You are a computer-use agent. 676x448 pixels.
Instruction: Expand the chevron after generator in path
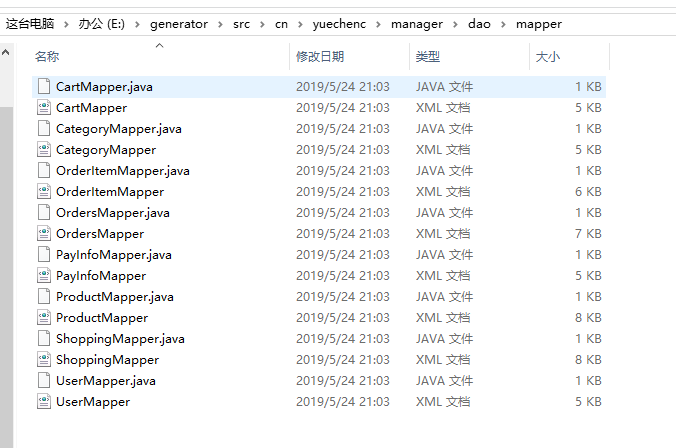click(x=220, y=24)
